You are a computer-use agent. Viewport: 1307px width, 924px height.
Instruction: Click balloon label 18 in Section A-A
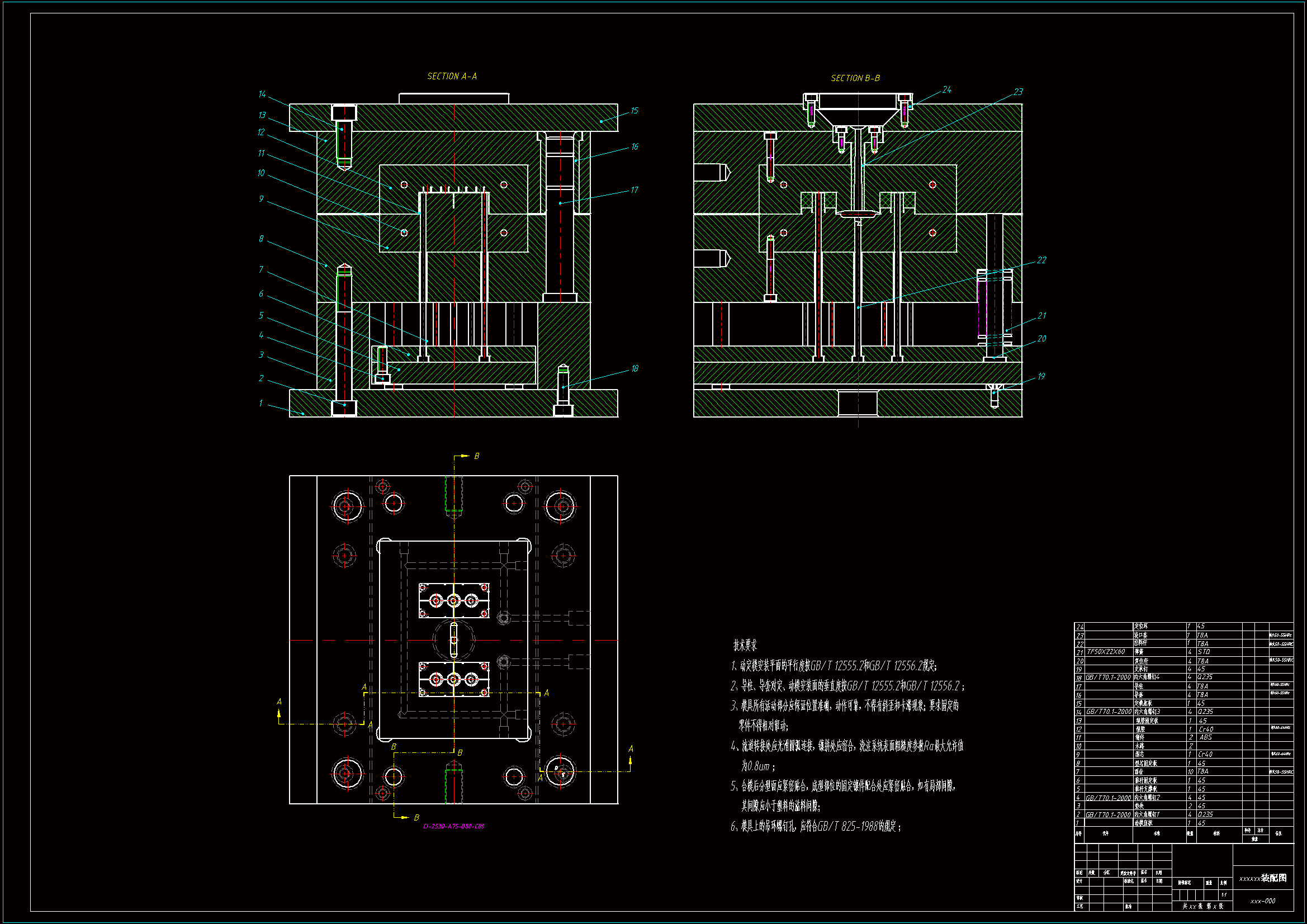tap(634, 368)
